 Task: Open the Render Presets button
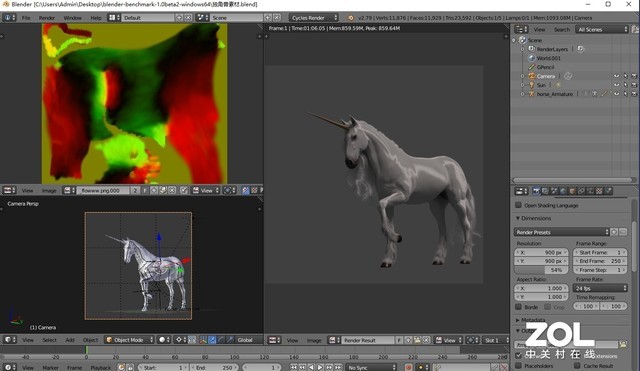[x=562, y=232]
